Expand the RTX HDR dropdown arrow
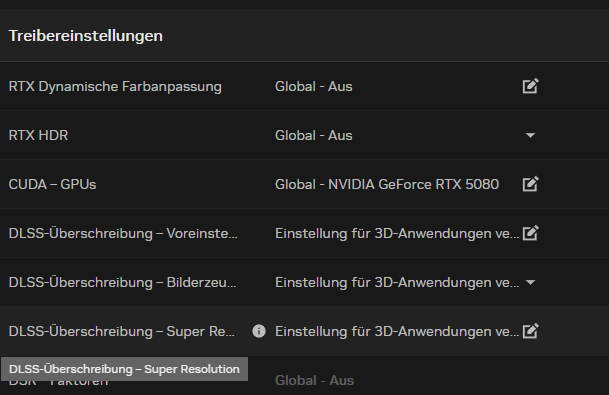This screenshot has height=395, width=609. (530, 135)
